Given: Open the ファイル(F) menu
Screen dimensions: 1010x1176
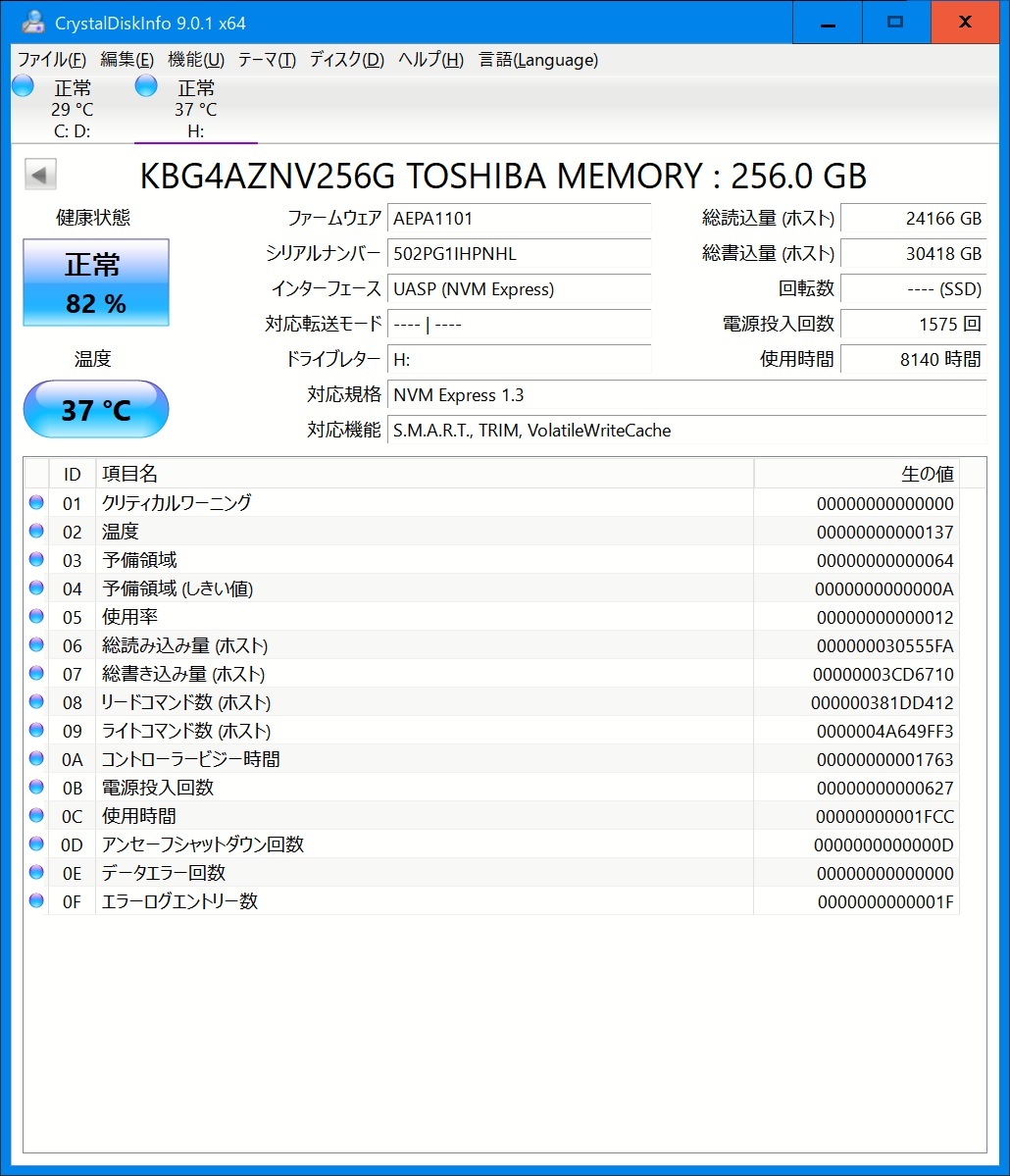Looking at the screenshot, I should pyautogui.click(x=52, y=59).
